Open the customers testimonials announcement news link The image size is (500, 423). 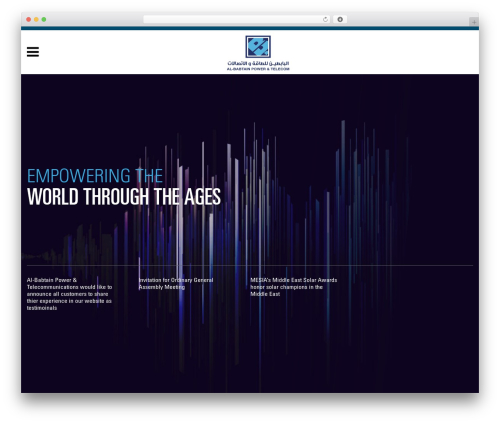(x=69, y=294)
